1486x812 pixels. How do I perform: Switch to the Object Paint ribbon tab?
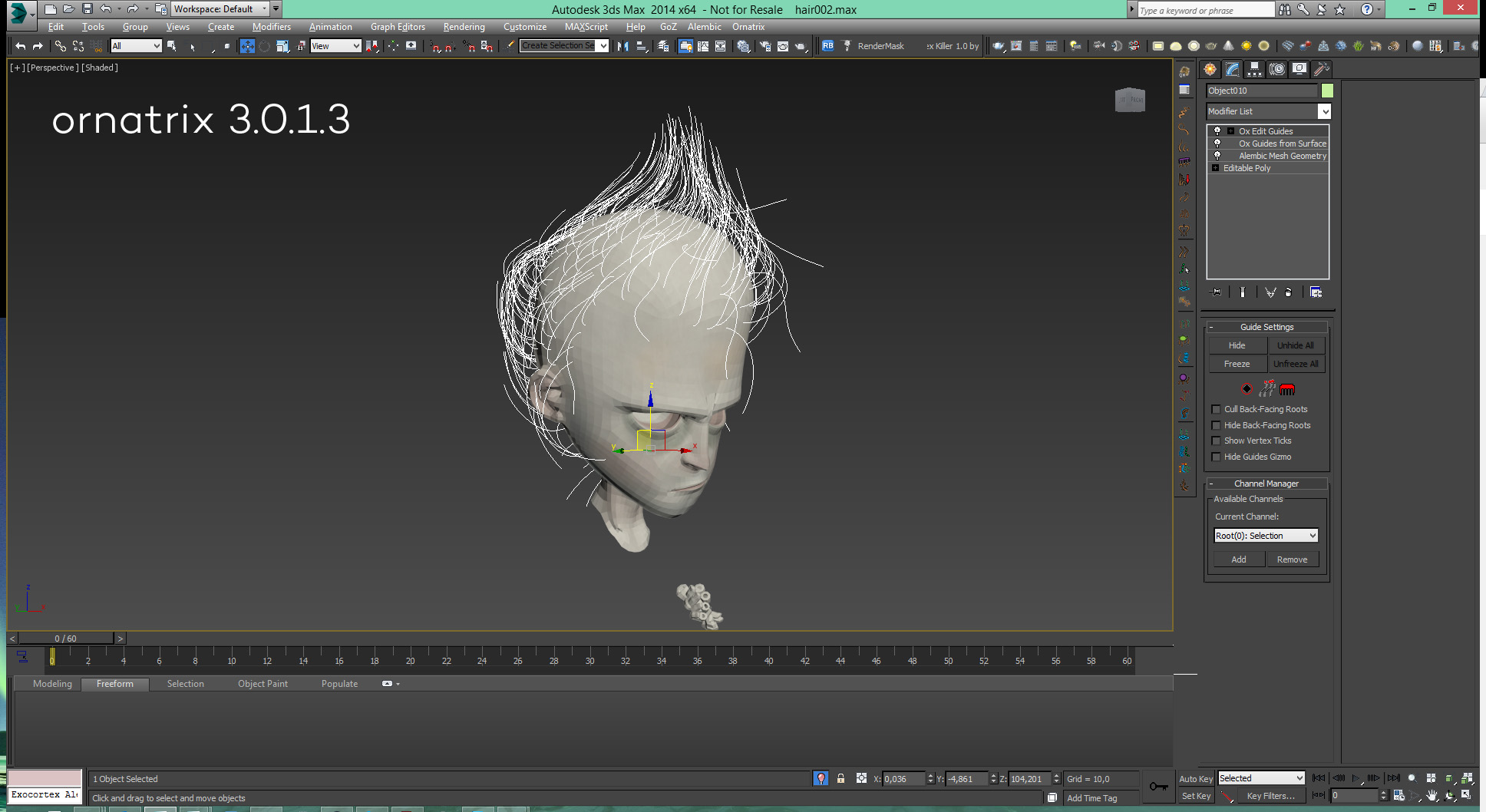[263, 684]
